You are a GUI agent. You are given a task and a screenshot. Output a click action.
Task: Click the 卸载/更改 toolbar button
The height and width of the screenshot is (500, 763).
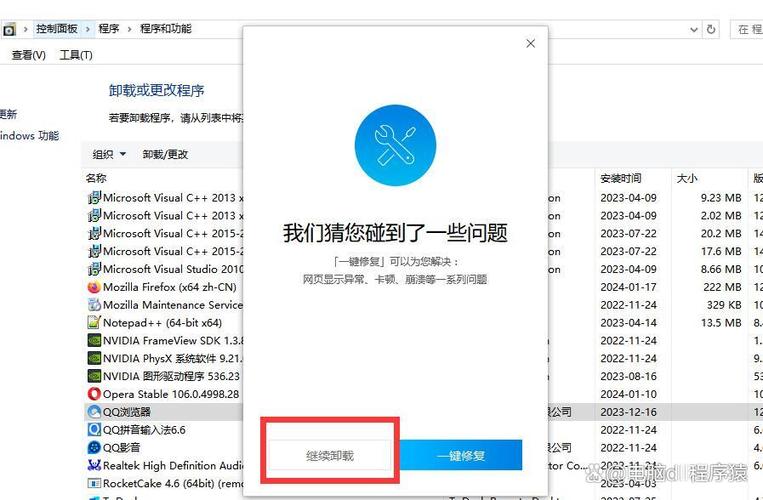pos(165,154)
